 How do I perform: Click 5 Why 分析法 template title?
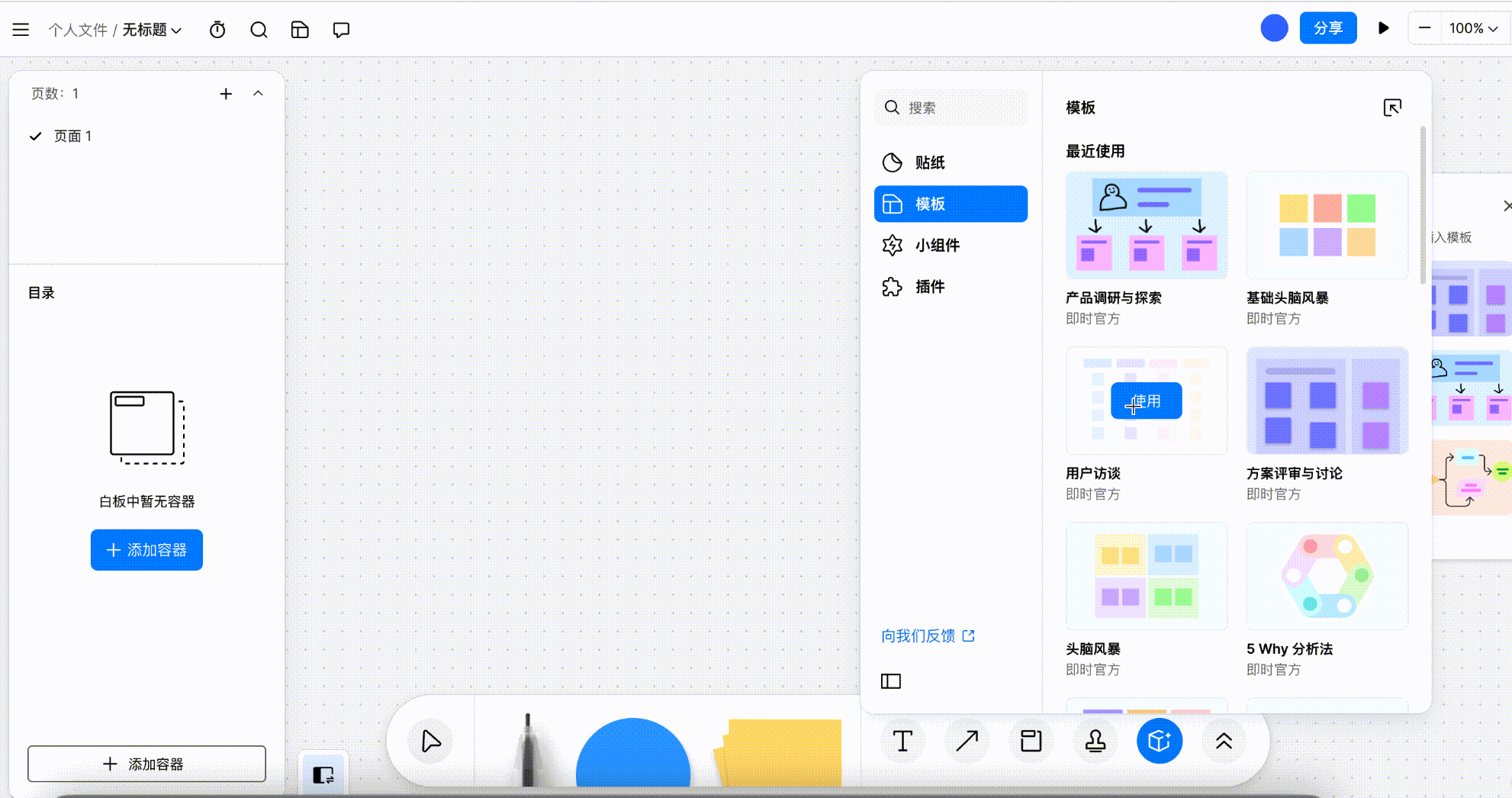[1290, 648]
